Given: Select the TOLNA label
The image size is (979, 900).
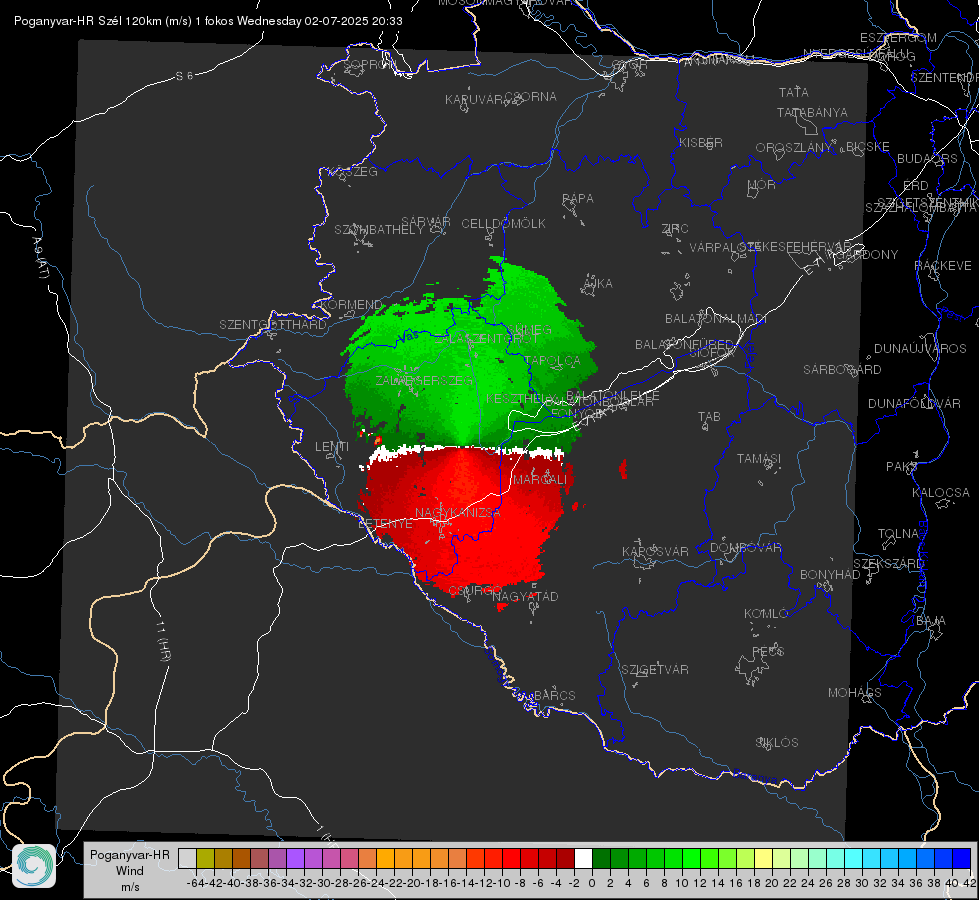Looking at the screenshot, I should (x=898, y=534).
